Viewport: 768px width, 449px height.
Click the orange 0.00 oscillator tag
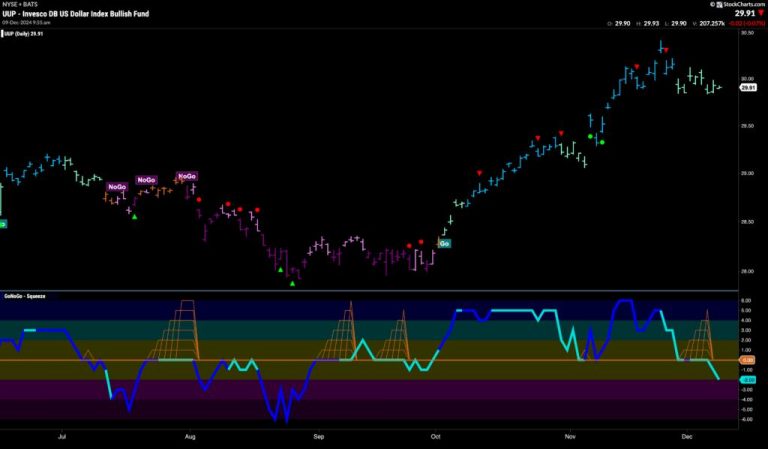coord(747,360)
